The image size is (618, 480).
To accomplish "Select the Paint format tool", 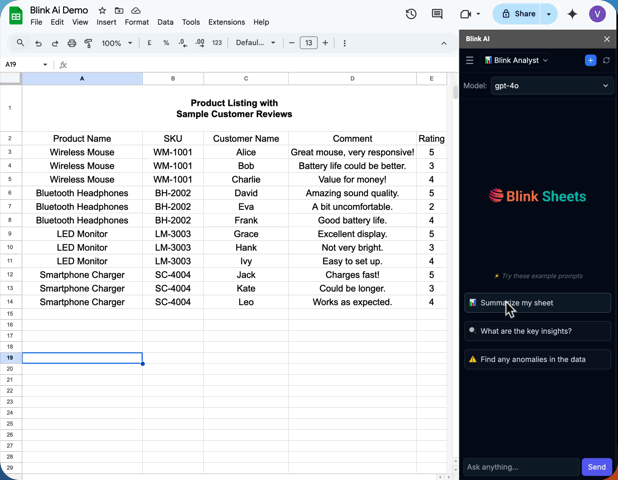I will click(88, 43).
